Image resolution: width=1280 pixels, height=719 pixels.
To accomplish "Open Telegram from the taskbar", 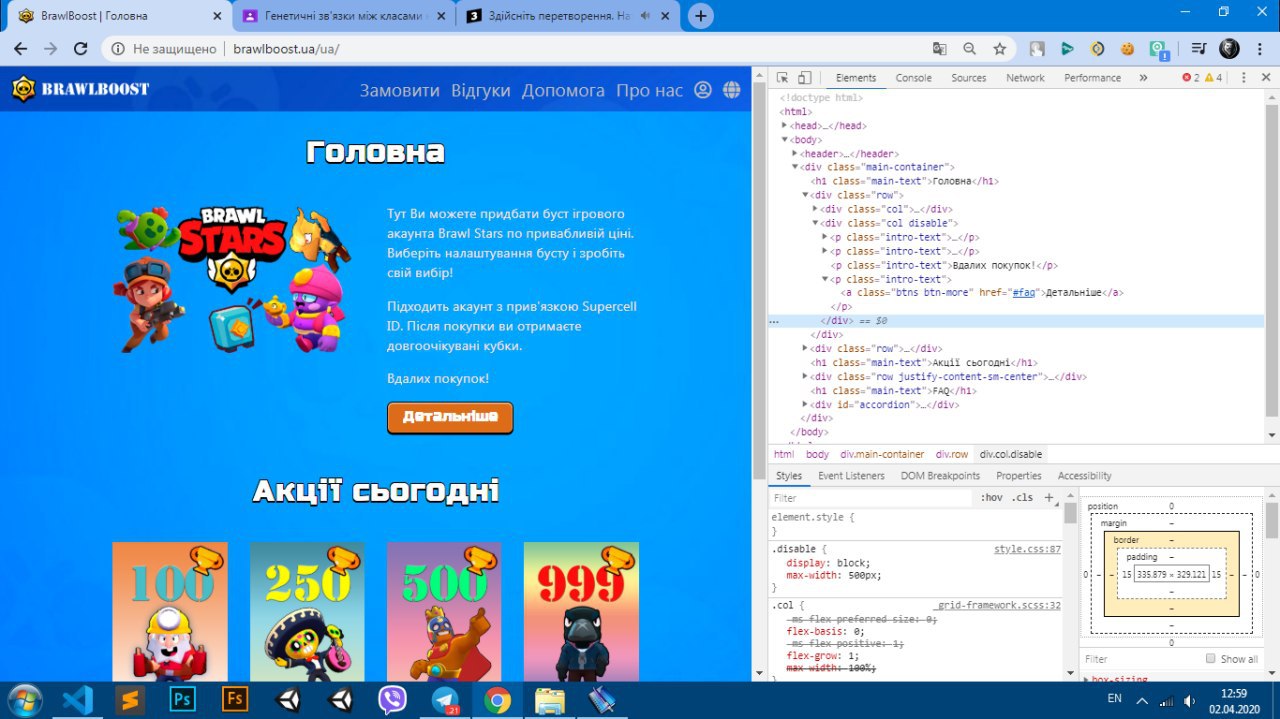I will pyautogui.click(x=445, y=699).
